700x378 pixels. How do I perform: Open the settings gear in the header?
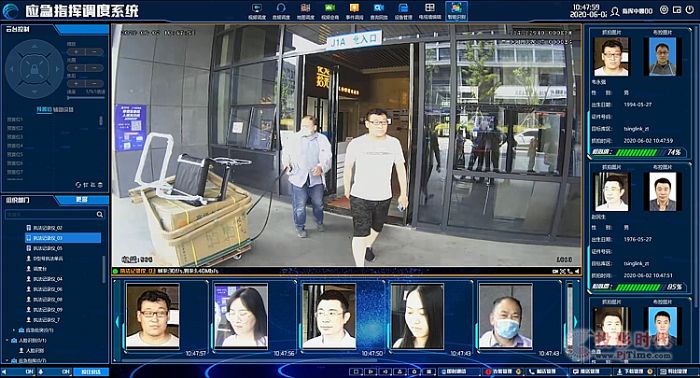pyautogui.click(x=664, y=10)
